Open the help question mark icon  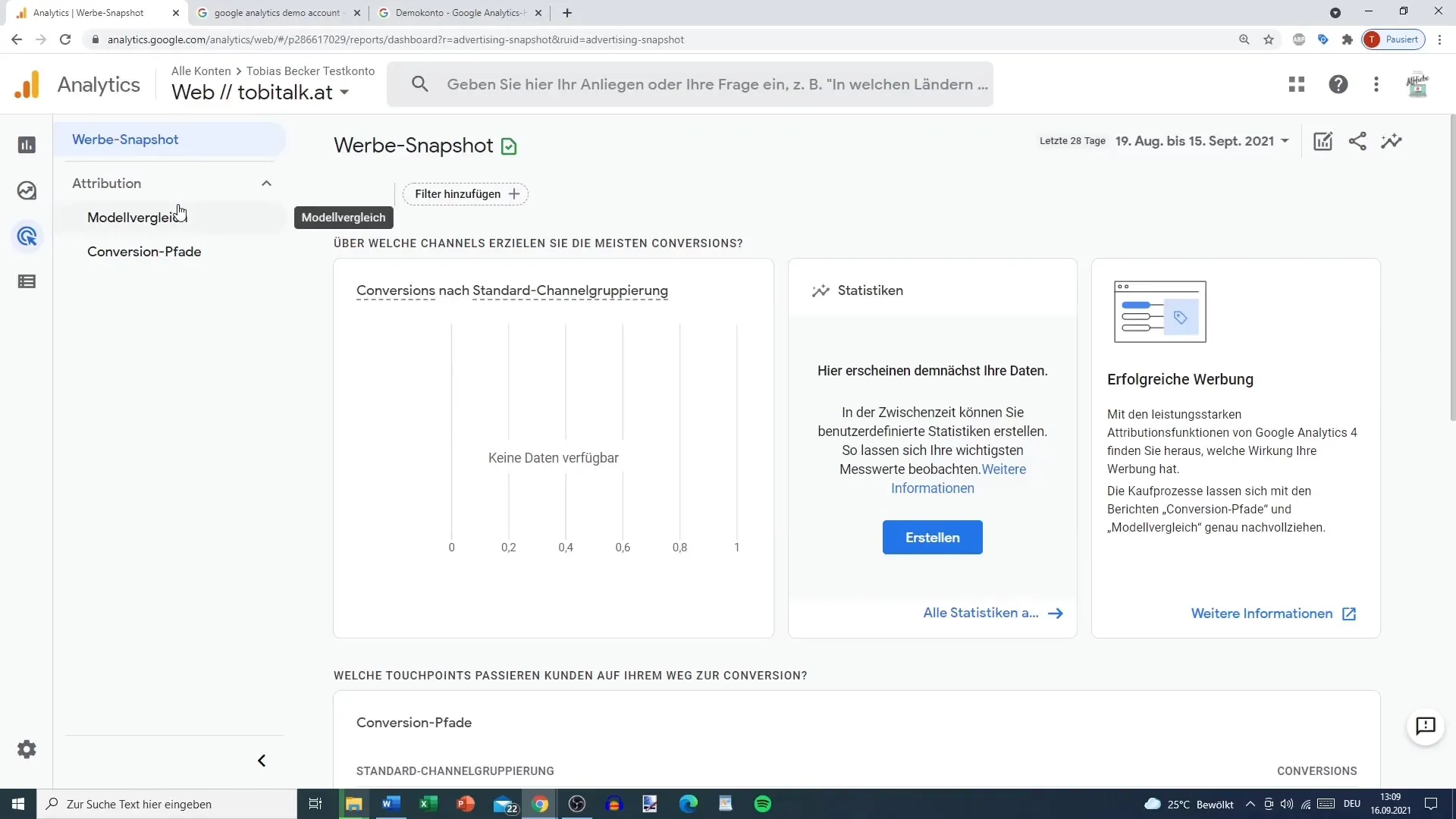(x=1338, y=84)
